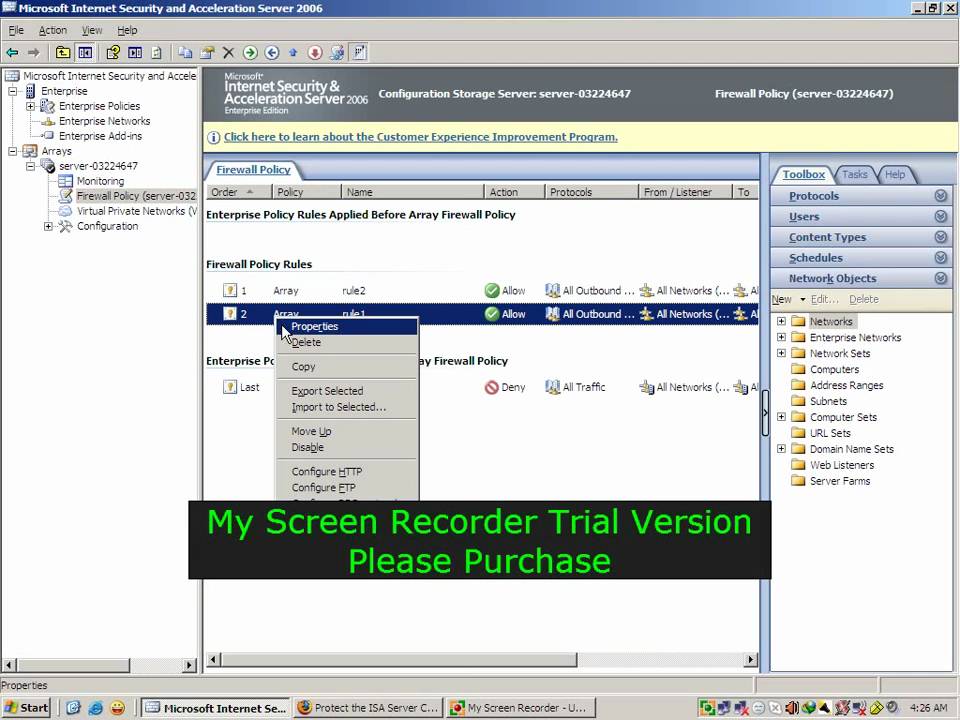Switch to My Screen Recorder taskbar window
Viewport: 960px width, 720px height.
[520, 708]
